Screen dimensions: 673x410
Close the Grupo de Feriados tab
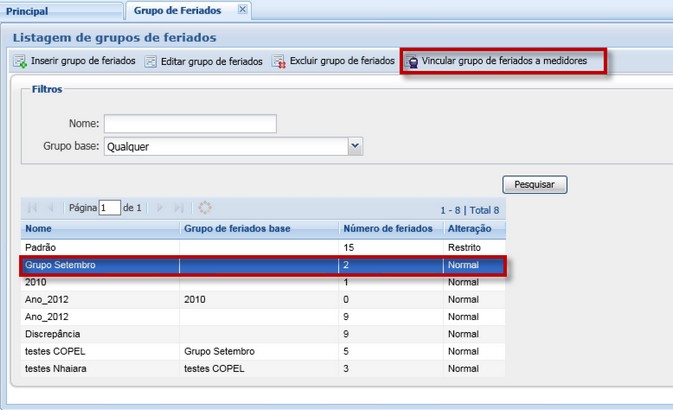241,10
